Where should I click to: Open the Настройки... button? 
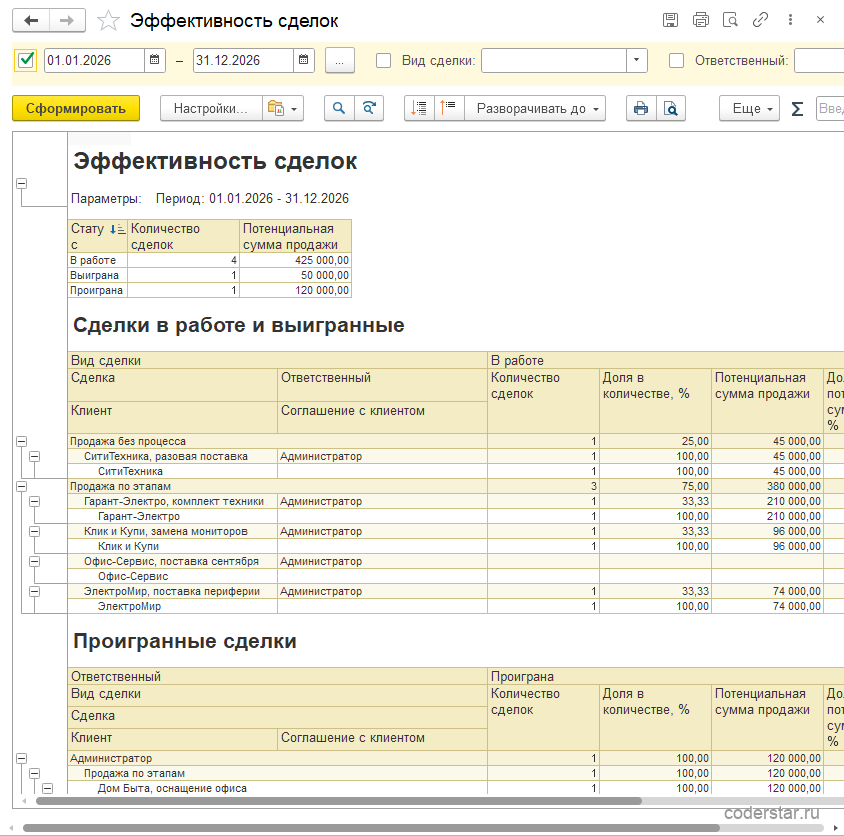(x=211, y=108)
